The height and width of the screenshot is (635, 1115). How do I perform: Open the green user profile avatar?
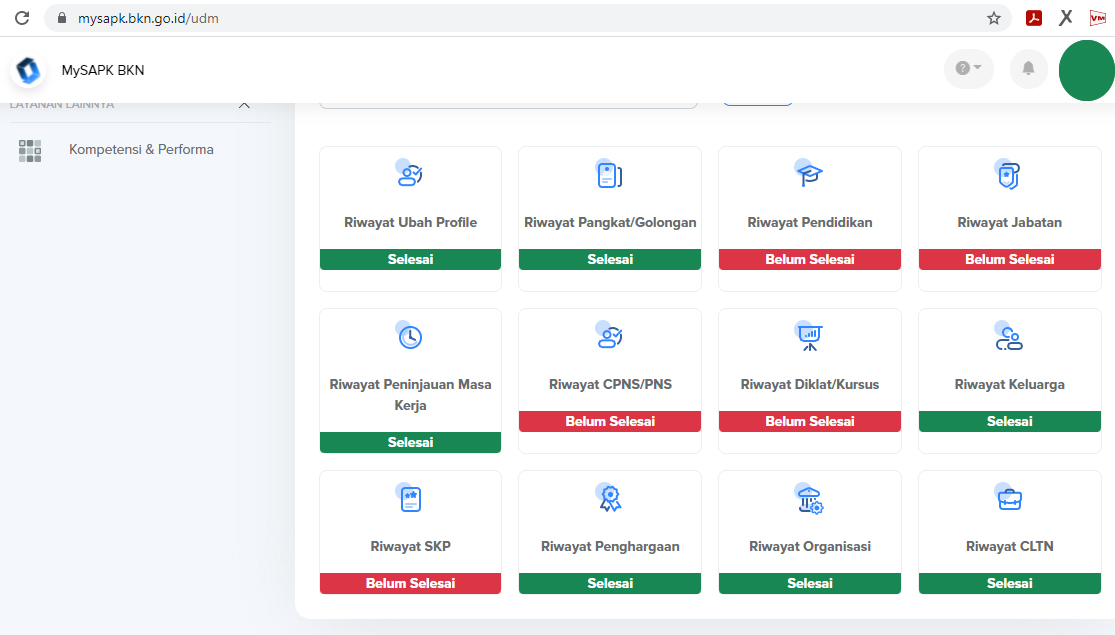pos(1087,70)
